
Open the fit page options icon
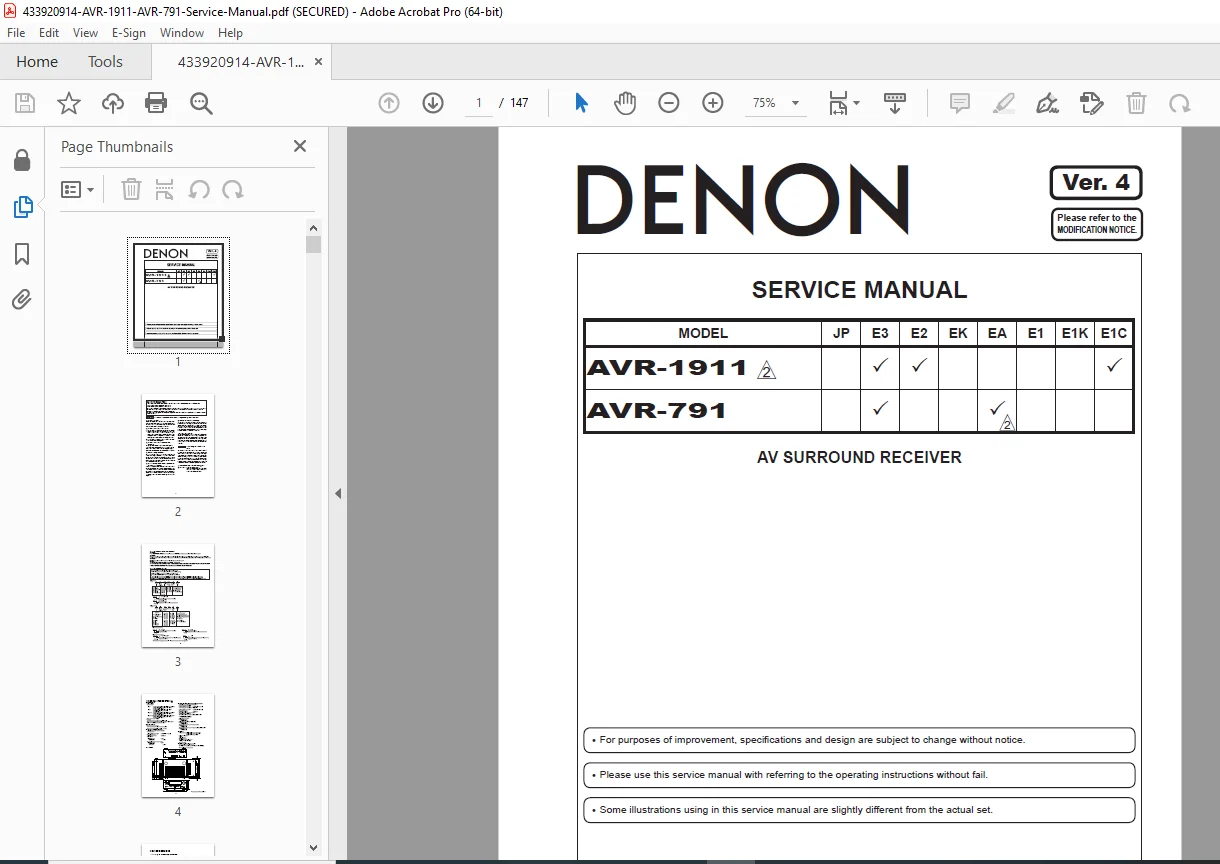(843, 103)
